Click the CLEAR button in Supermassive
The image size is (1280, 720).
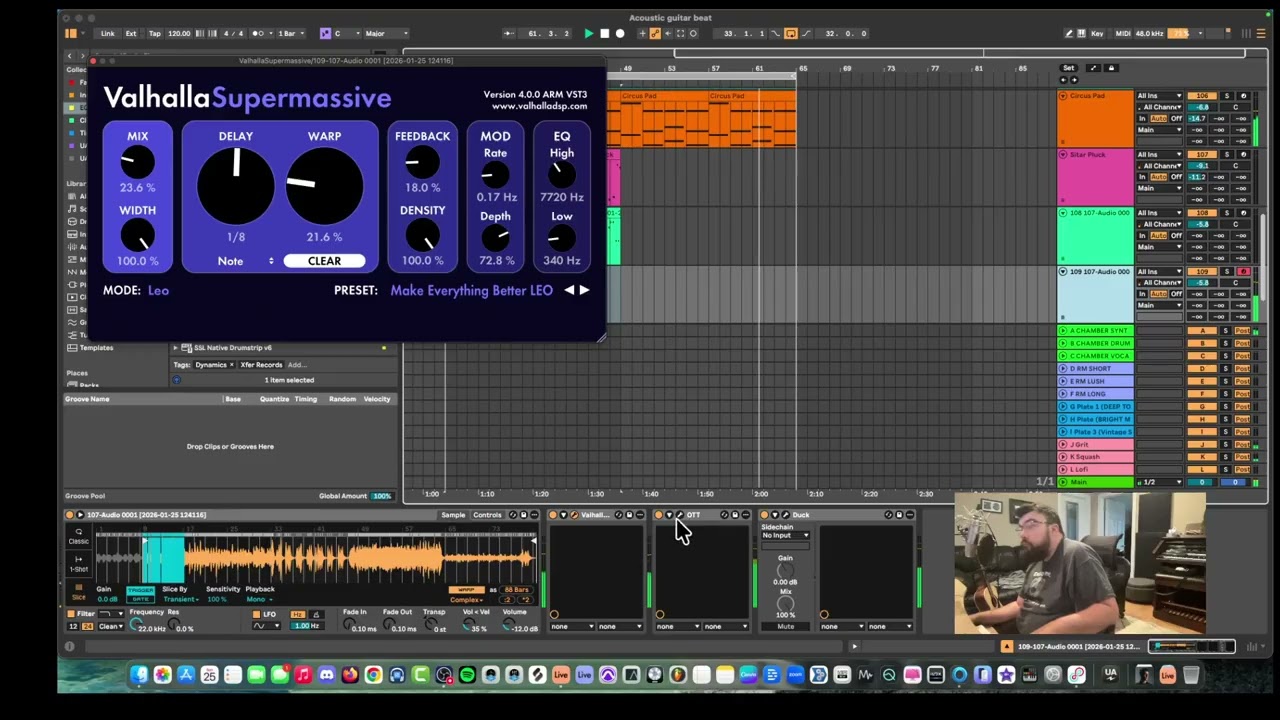pos(324,261)
